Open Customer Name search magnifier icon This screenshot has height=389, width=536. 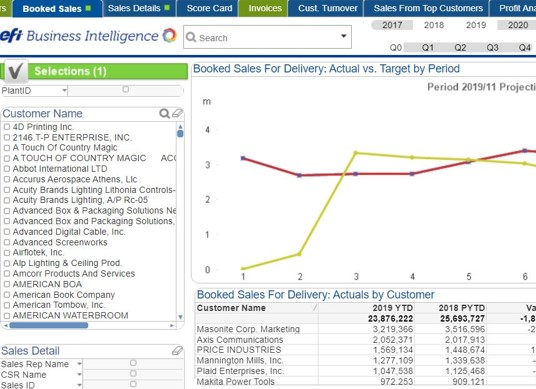pyautogui.click(x=164, y=113)
